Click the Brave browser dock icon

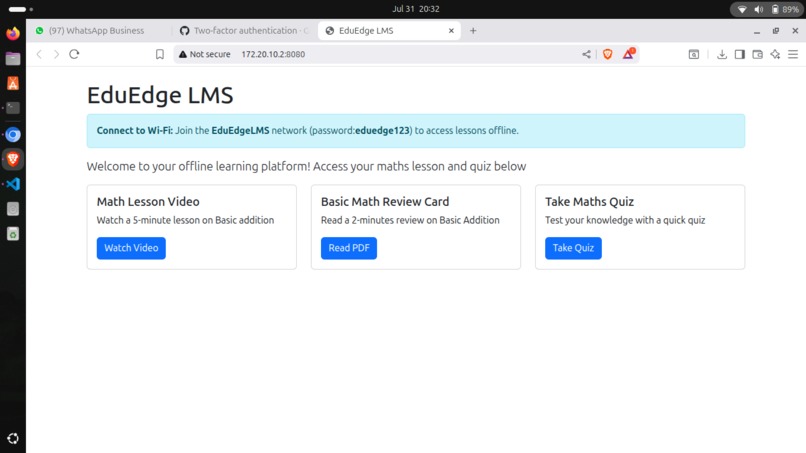13,159
